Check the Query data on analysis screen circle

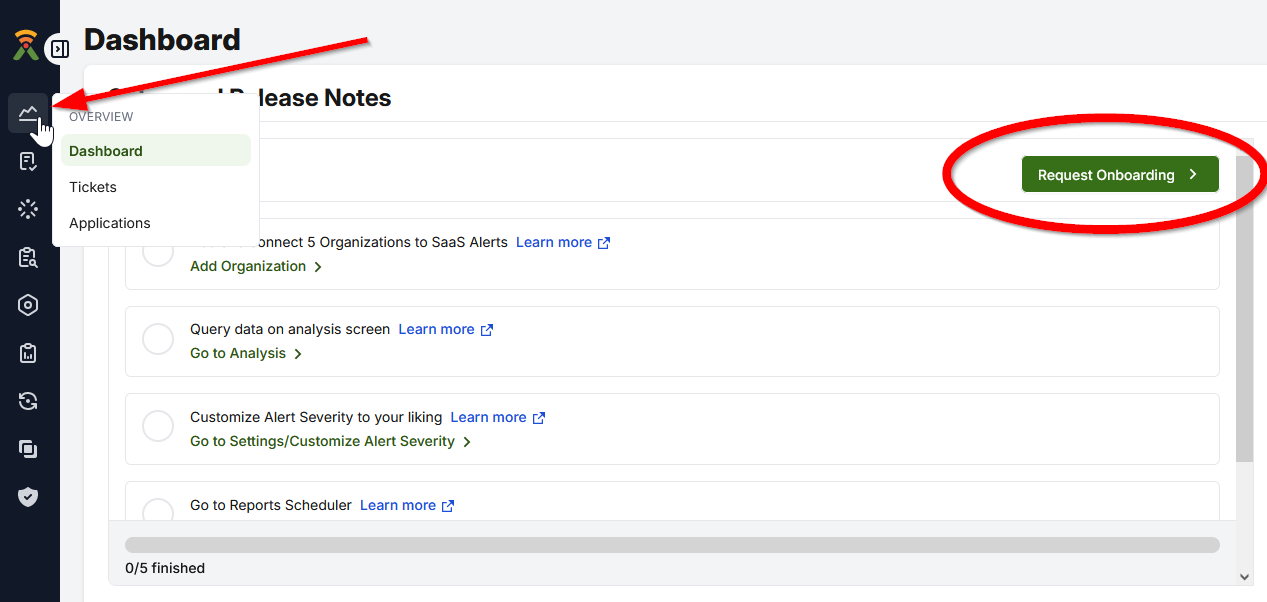157,339
